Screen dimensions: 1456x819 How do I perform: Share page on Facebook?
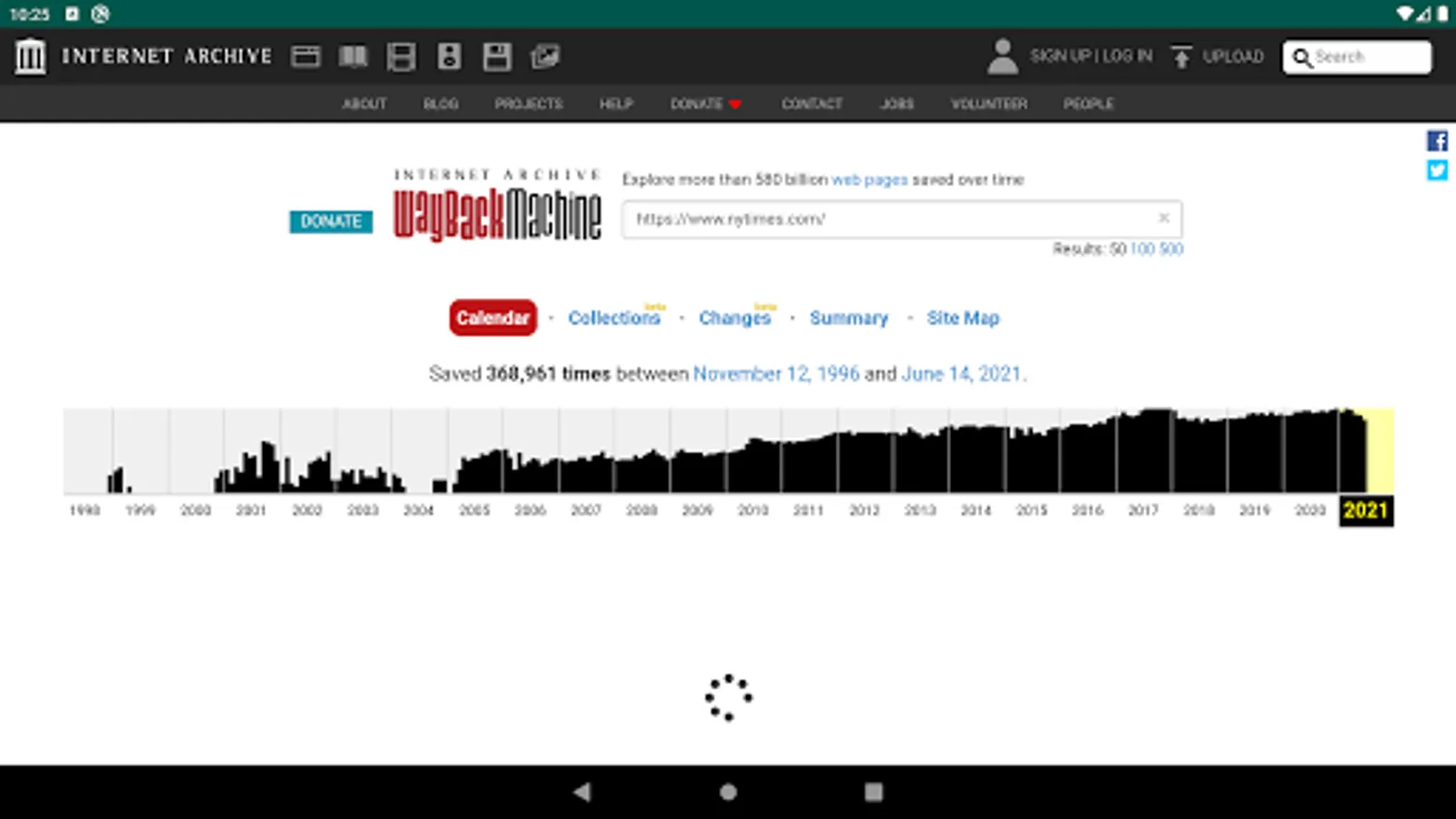tap(1437, 141)
